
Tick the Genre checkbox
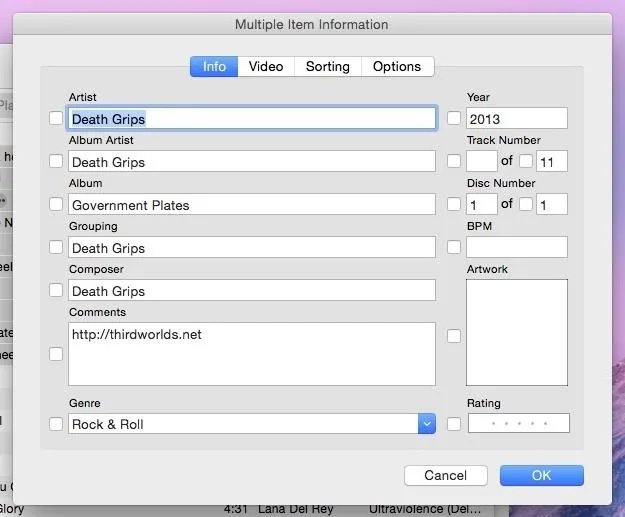[x=56, y=424]
